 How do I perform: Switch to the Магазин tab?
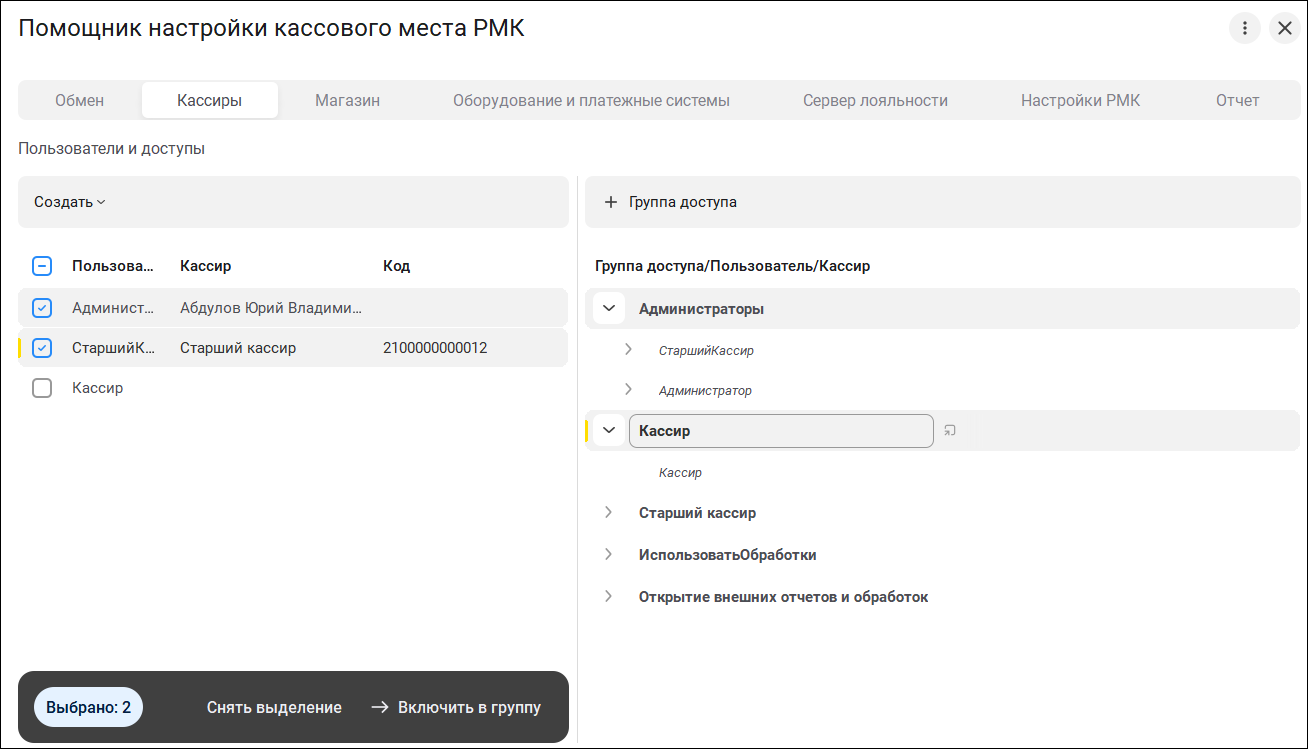(347, 100)
